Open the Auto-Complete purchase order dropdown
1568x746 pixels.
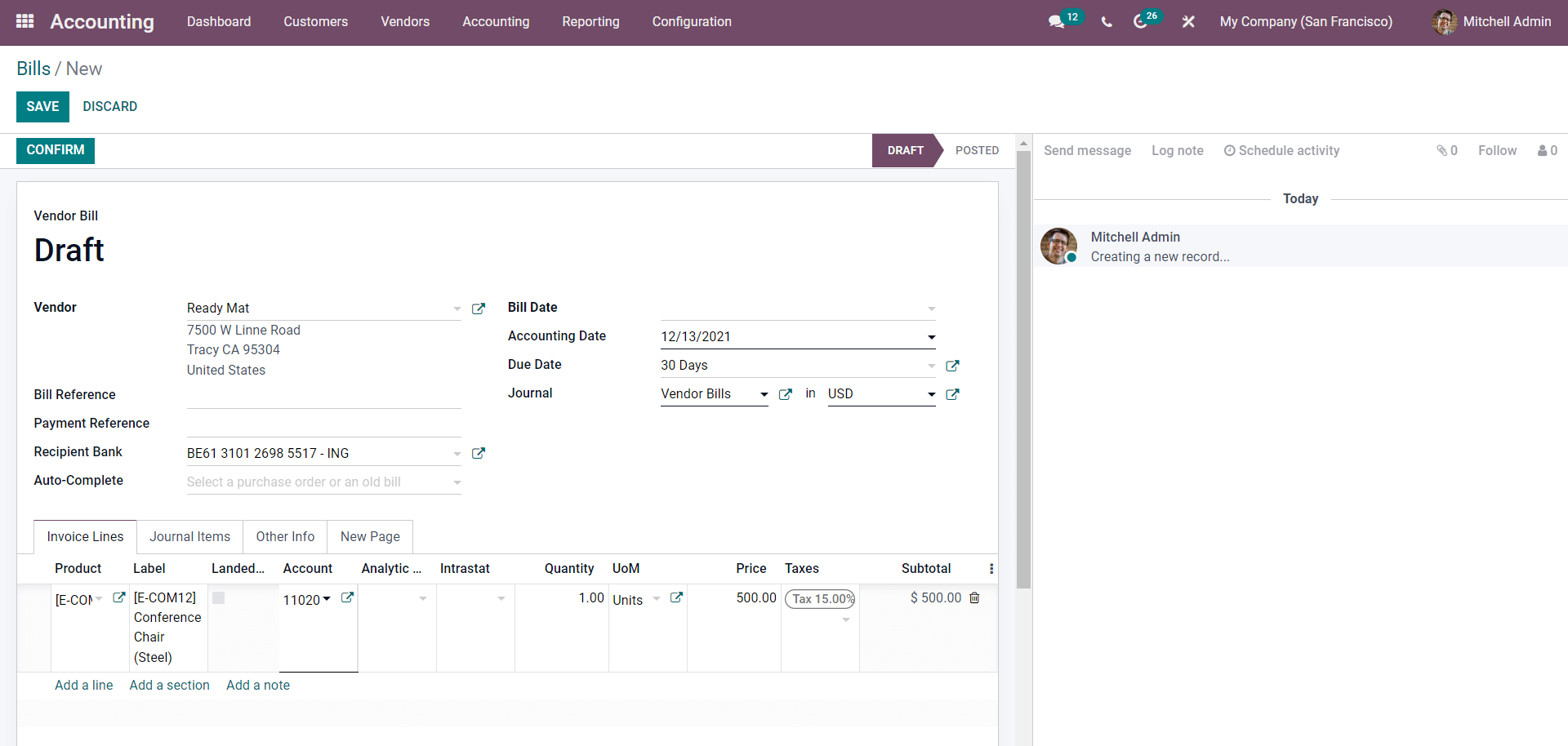click(457, 482)
